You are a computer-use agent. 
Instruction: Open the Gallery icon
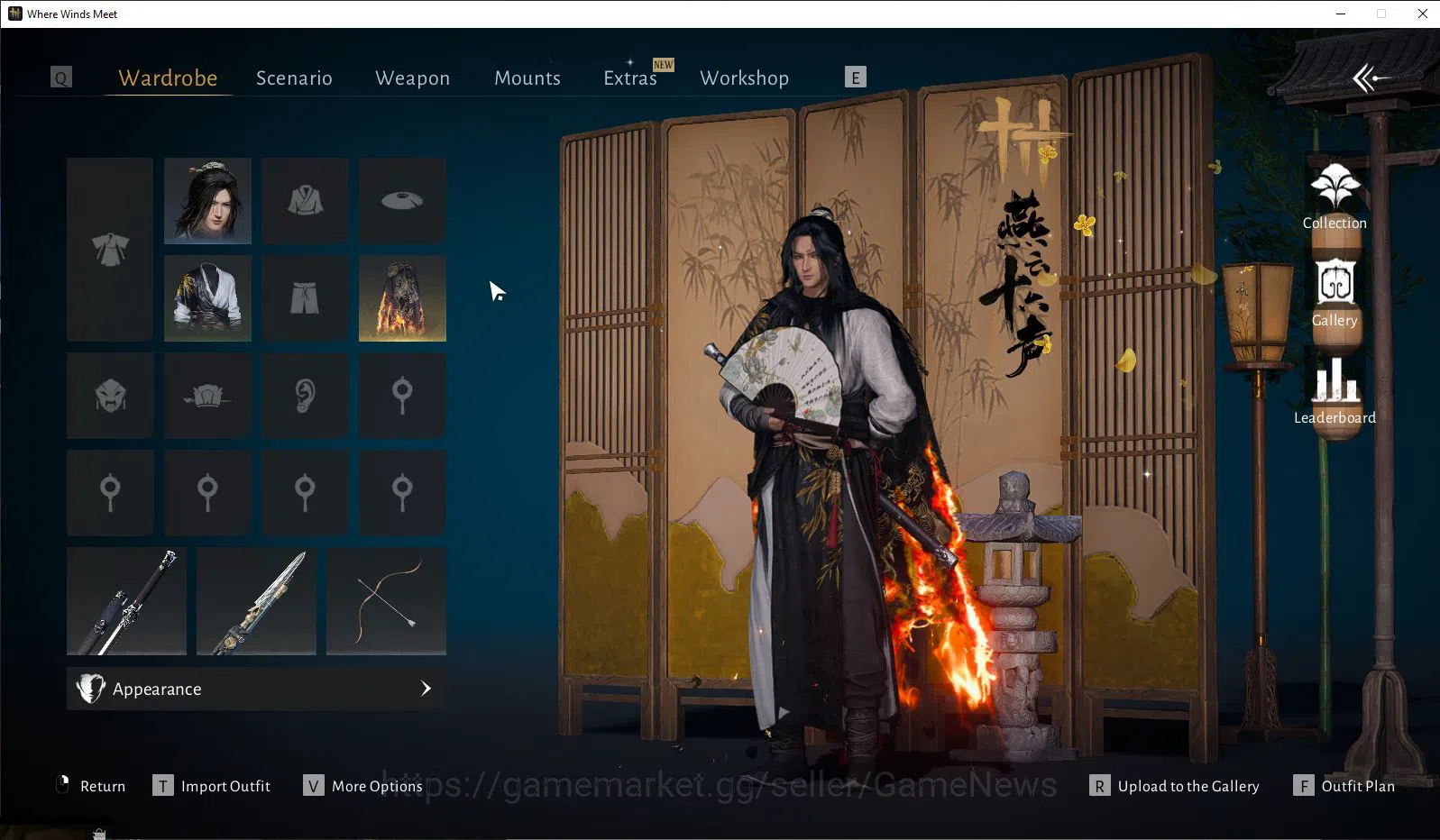1335,284
